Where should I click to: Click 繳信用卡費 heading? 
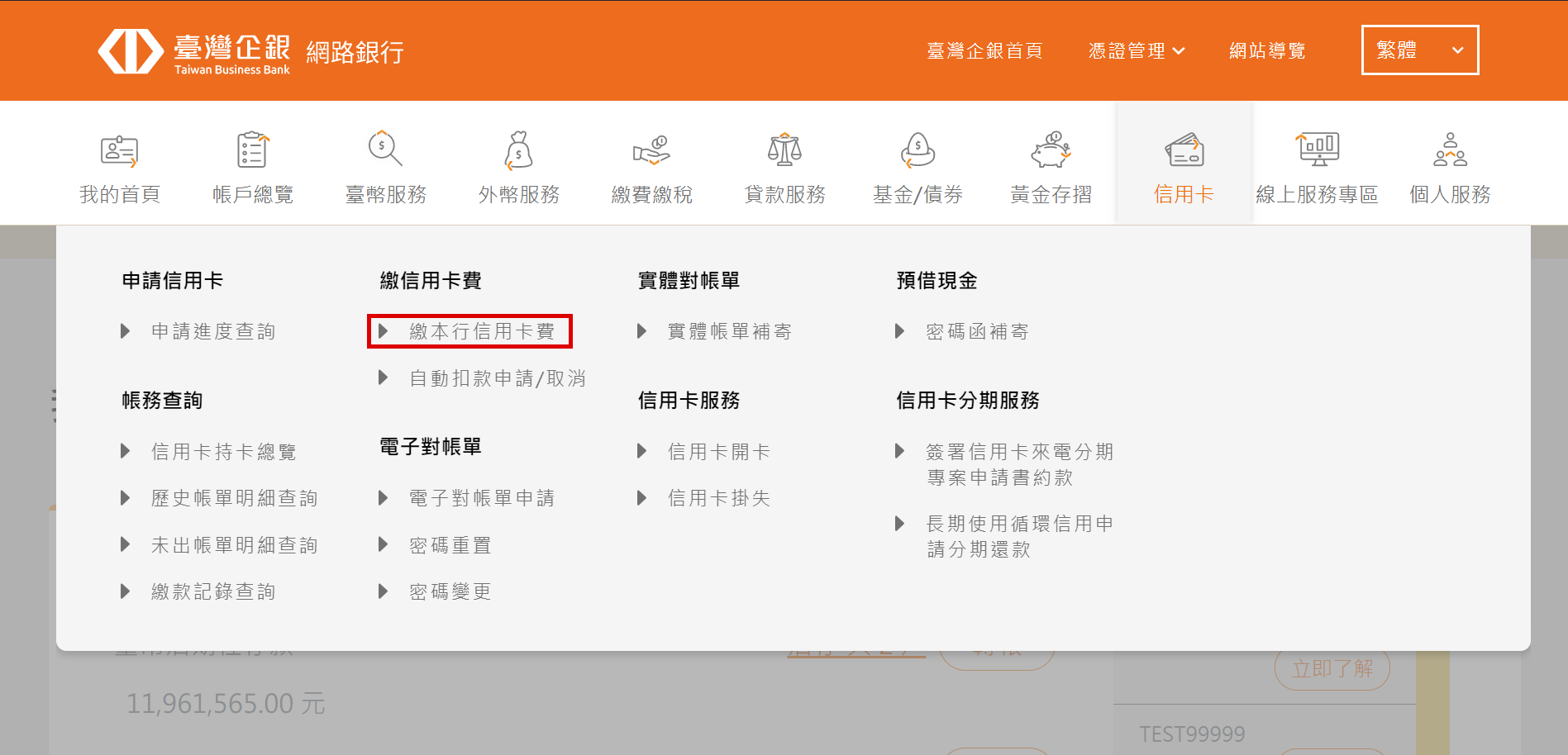(431, 281)
